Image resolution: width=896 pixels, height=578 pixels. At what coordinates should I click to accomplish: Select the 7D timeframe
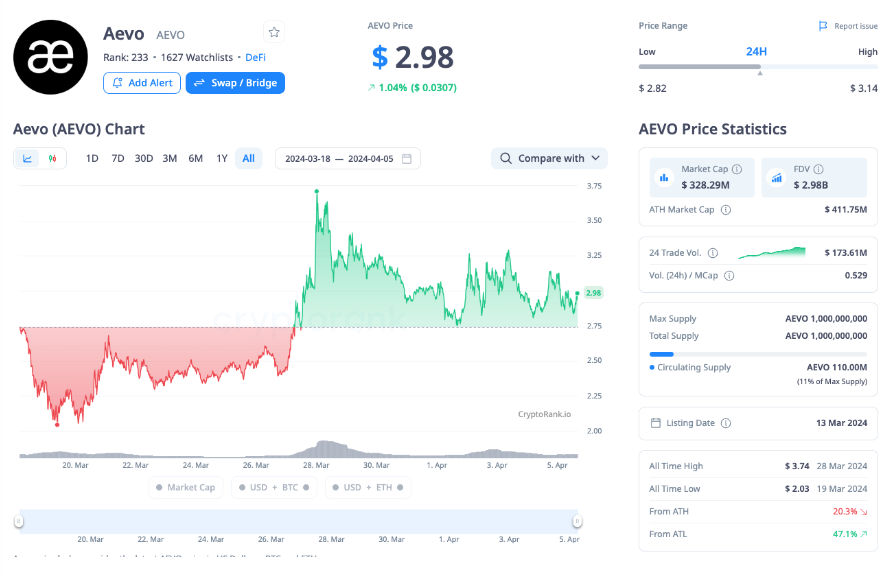pyautogui.click(x=118, y=158)
